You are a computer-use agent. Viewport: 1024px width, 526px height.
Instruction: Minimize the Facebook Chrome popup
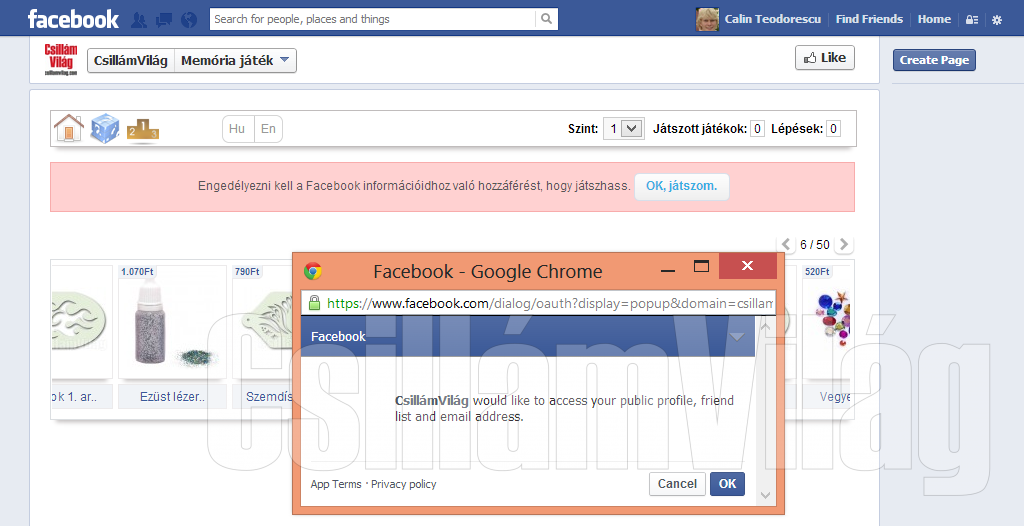click(x=667, y=269)
